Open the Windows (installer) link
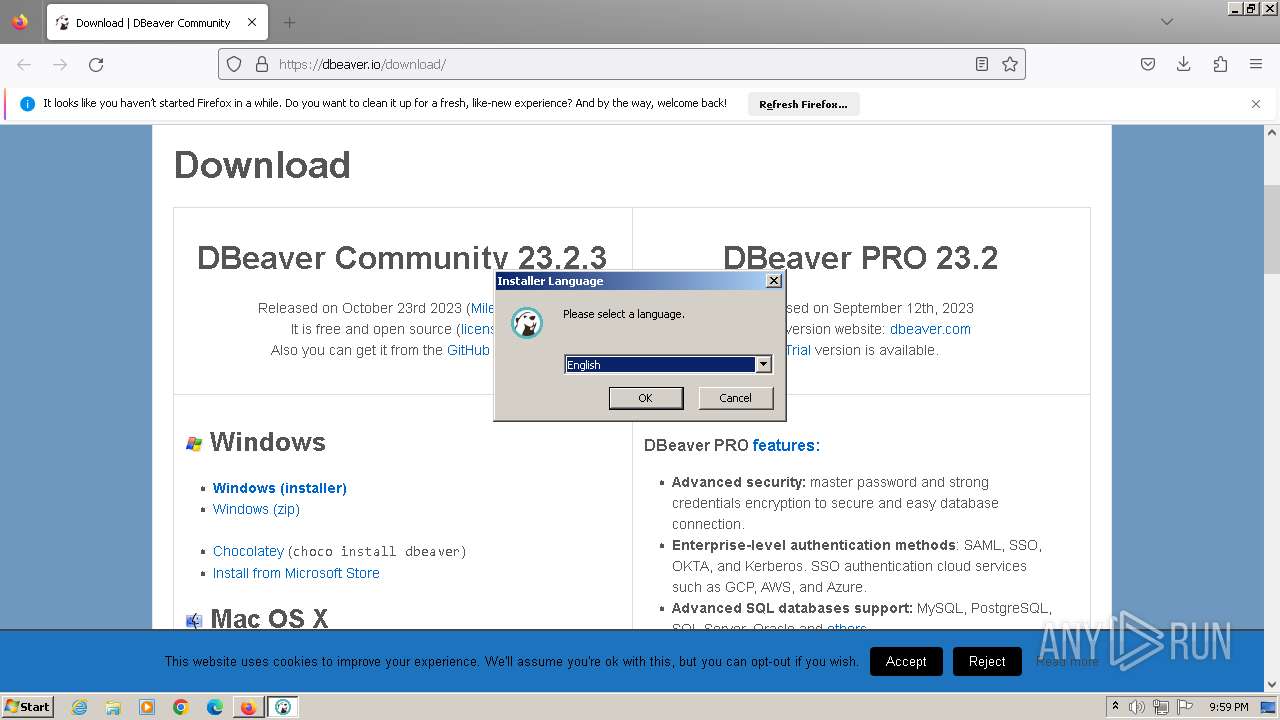 tap(280, 488)
